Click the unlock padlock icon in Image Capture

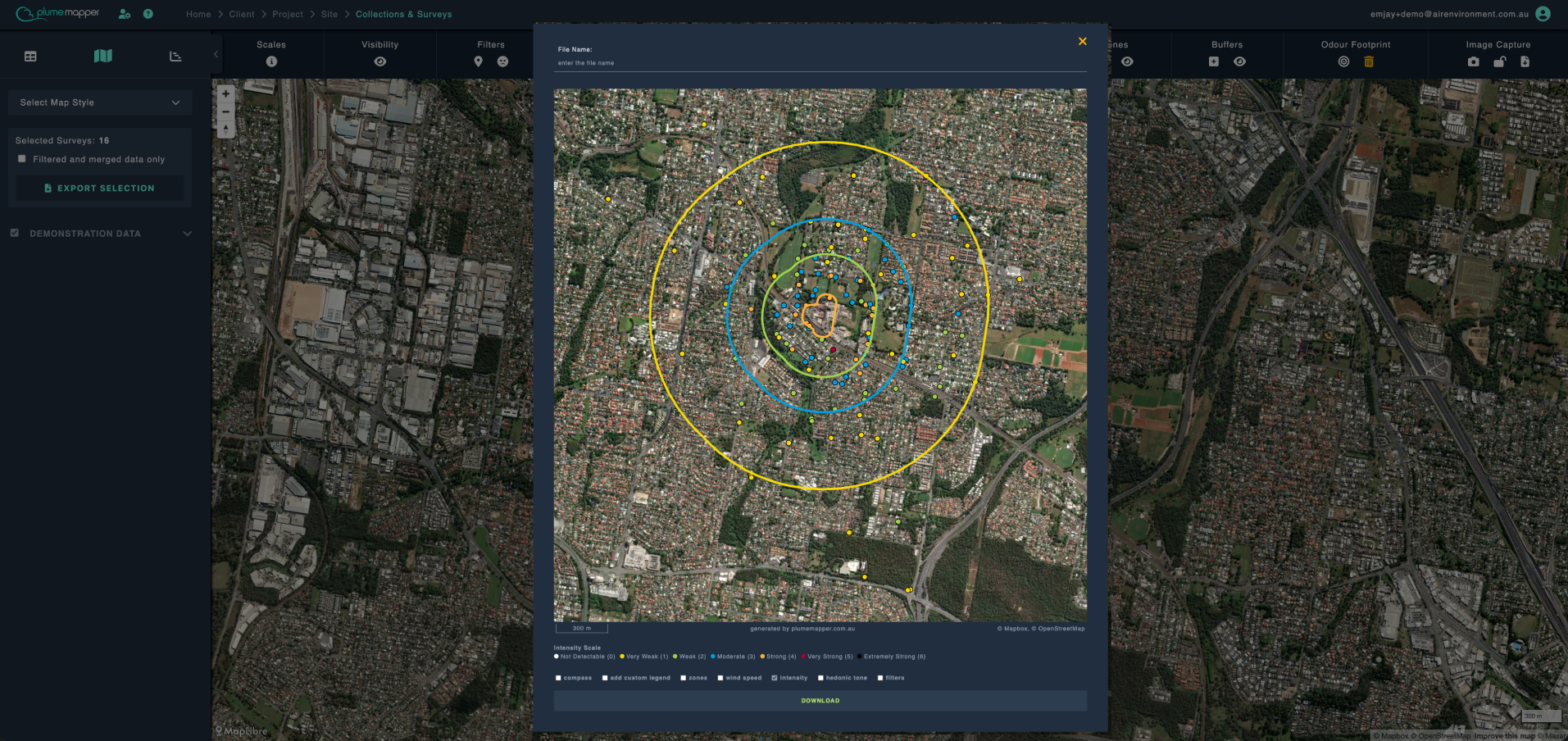(1499, 61)
